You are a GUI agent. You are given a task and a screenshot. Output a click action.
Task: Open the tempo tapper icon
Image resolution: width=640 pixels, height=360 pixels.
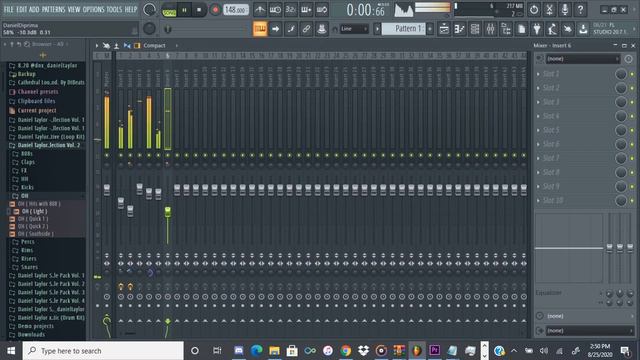pyautogui.click(x=552, y=29)
